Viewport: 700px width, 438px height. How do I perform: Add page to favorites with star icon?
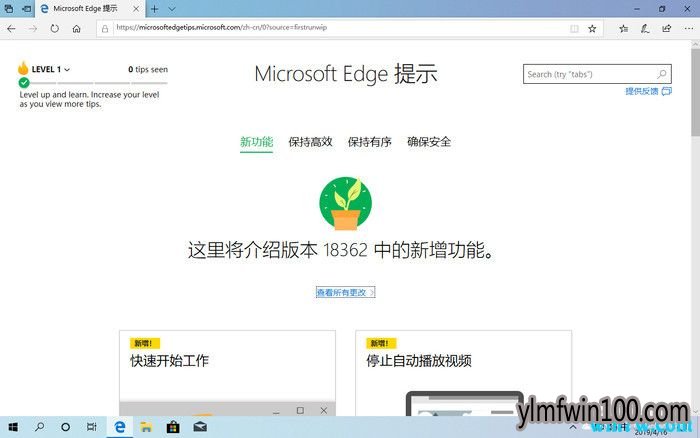(592, 29)
